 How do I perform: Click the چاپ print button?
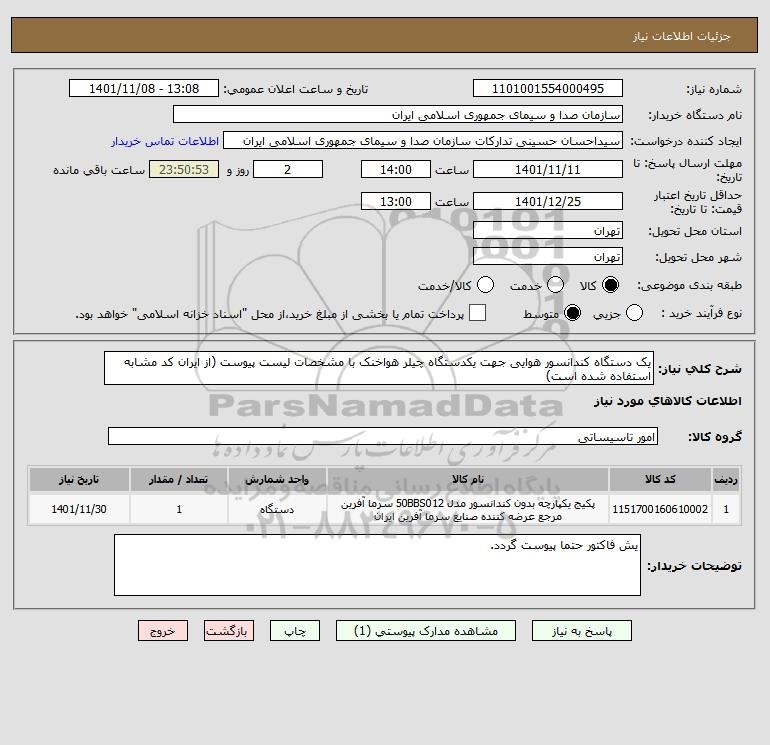point(295,631)
